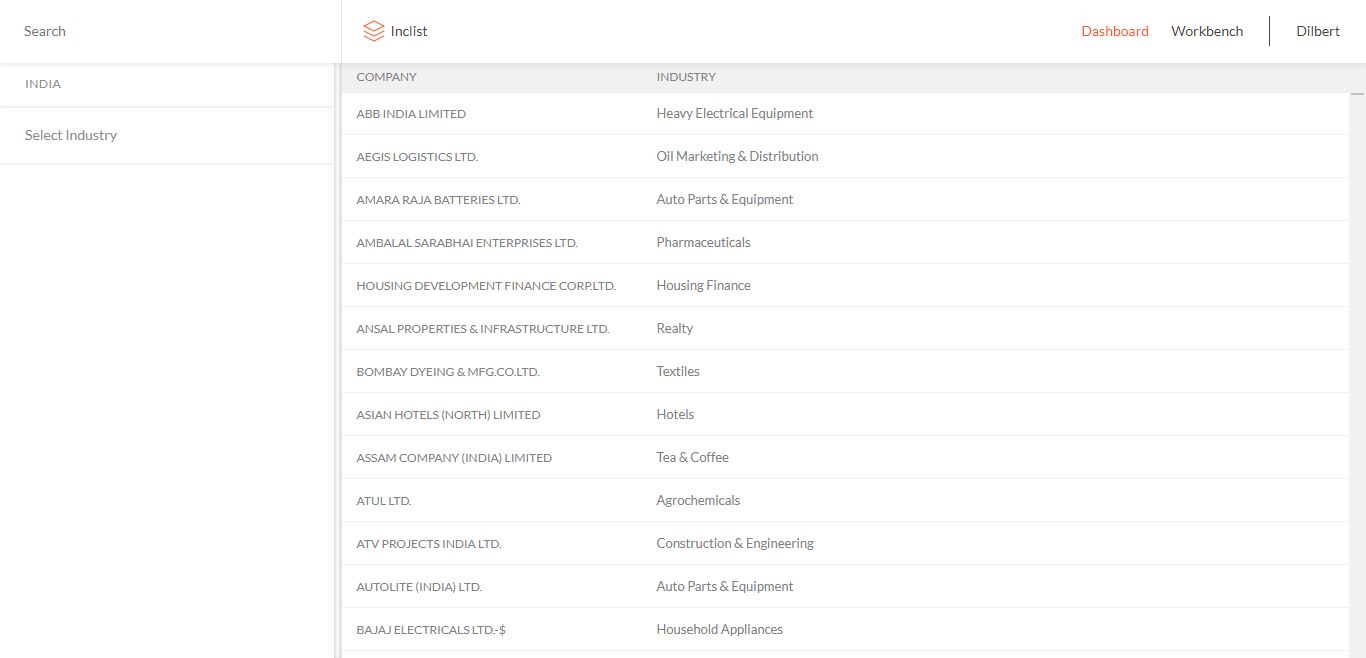Click the company list vertical scrollbar

click(1357, 370)
